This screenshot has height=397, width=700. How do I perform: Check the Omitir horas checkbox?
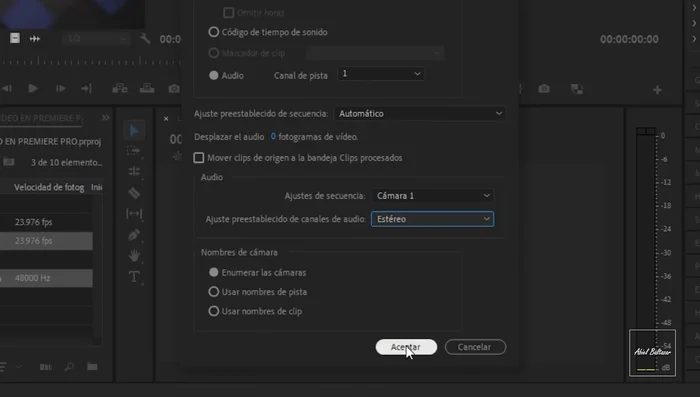click(x=229, y=13)
